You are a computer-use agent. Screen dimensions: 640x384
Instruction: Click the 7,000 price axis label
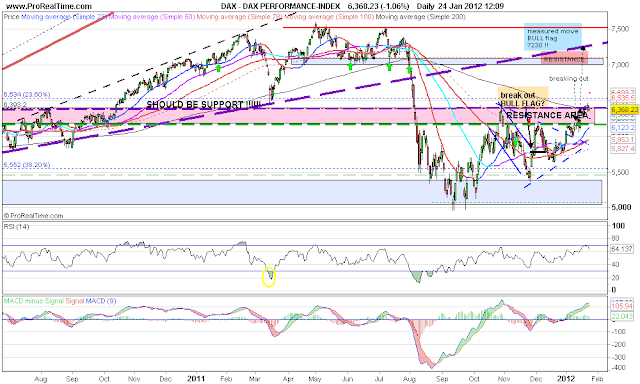click(x=620, y=64)
